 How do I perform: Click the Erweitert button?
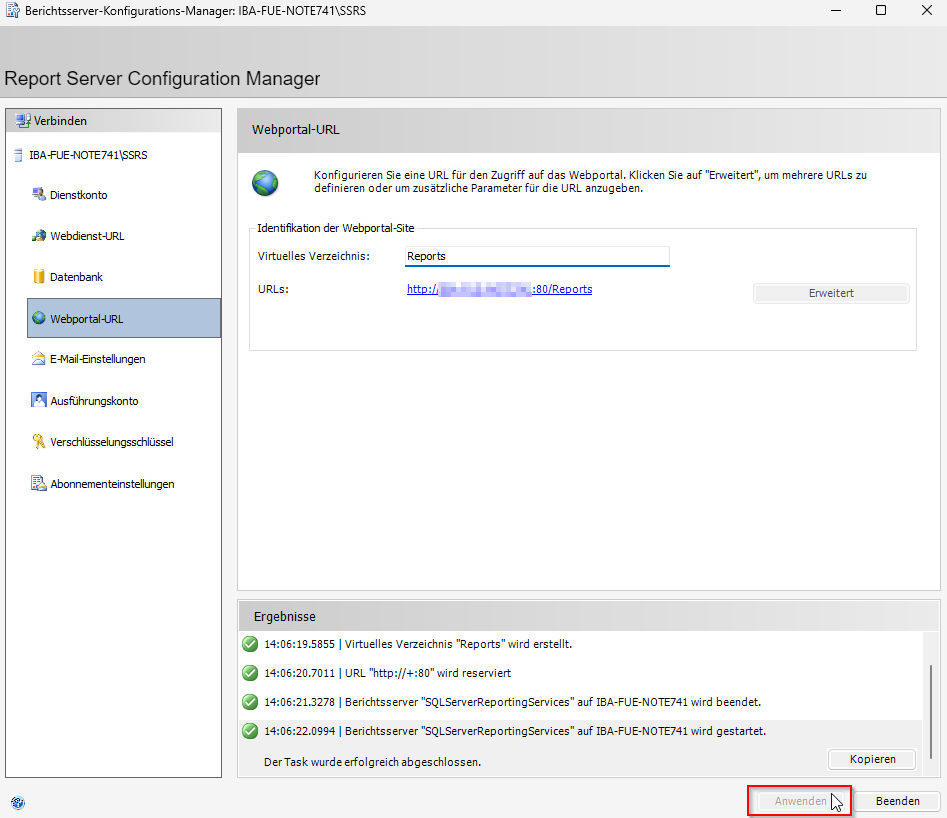tap(830, 293)
